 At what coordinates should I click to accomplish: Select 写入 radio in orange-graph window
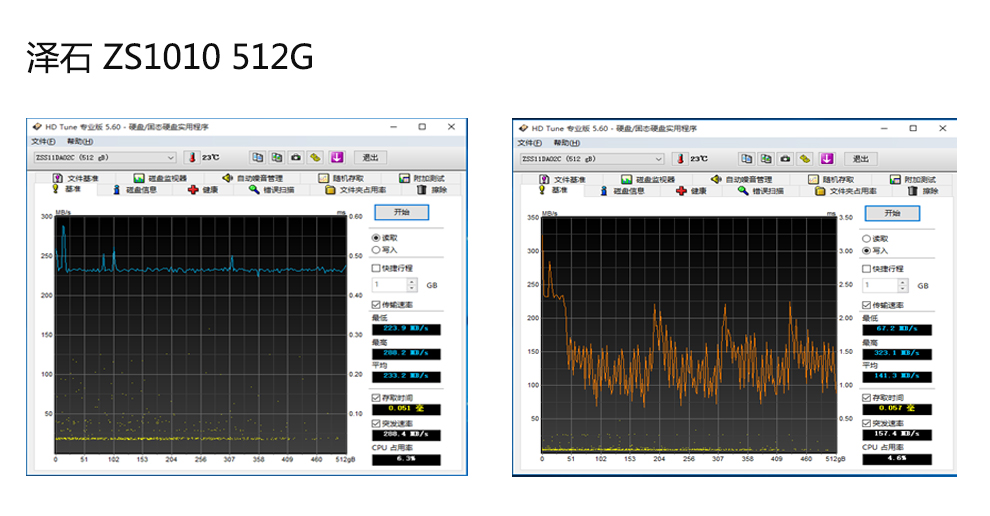[866, 251]
